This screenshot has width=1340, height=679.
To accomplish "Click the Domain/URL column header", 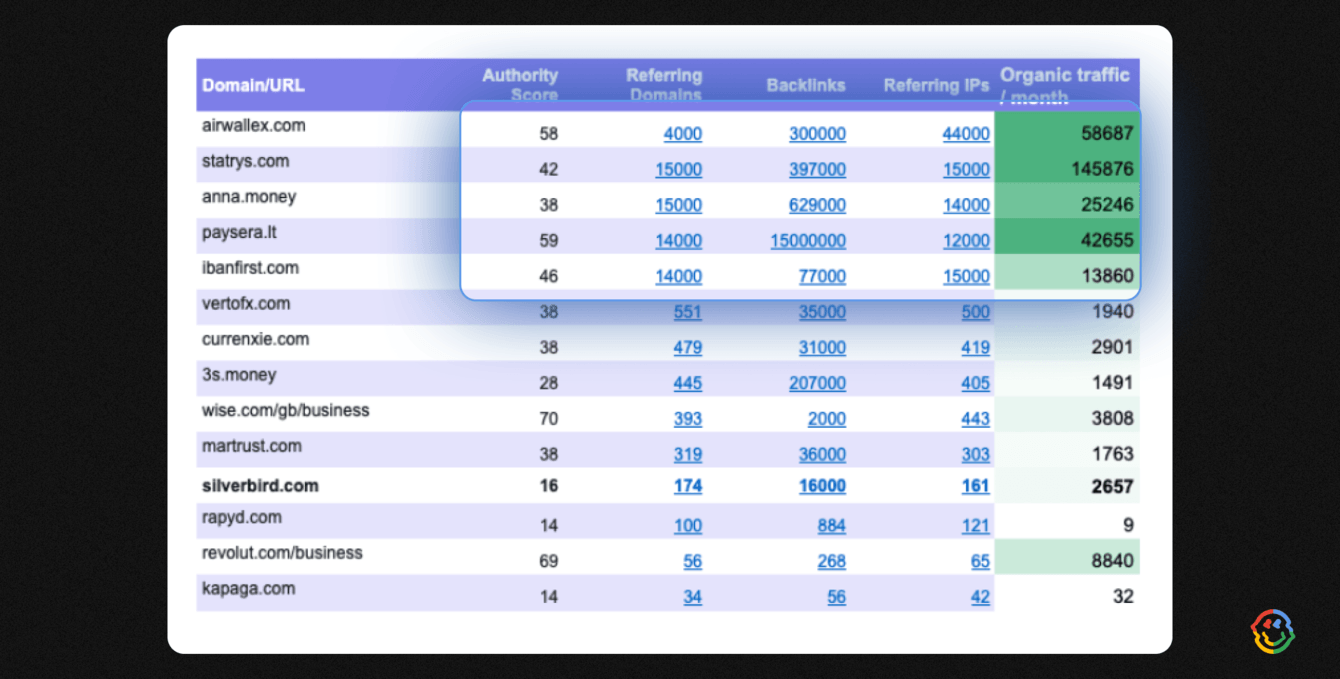I will pos(253,86).
